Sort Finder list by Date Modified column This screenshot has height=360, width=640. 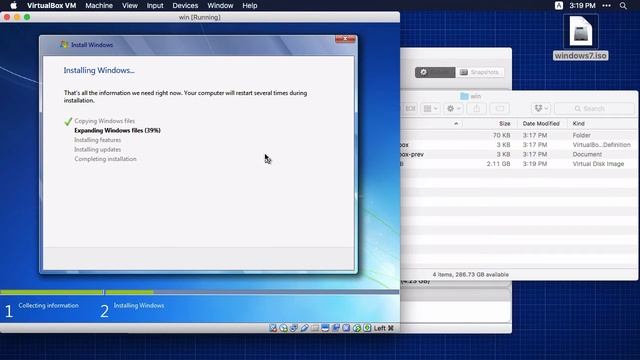[541, 124]
